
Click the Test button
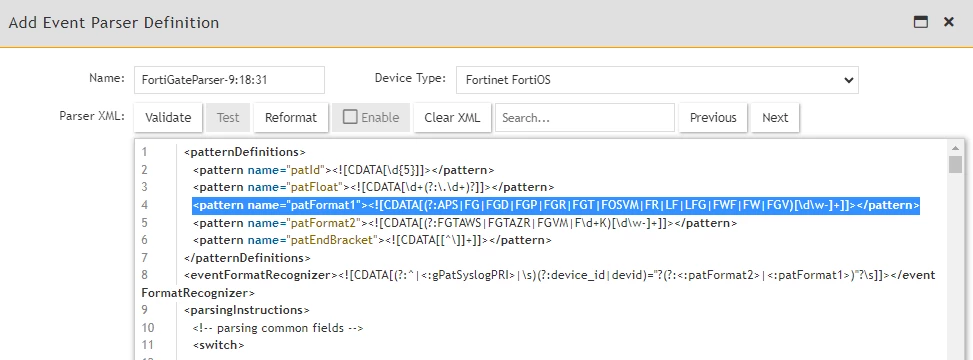(228, 117)
